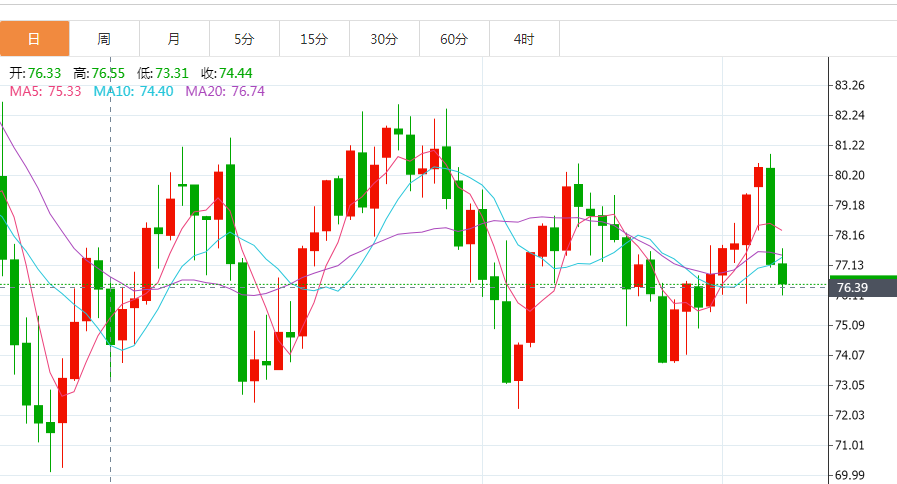The width and height of the screenshot is (897, 484).
Task: Click the MA5: 75.33 indicator label
Action: (45, 91)
